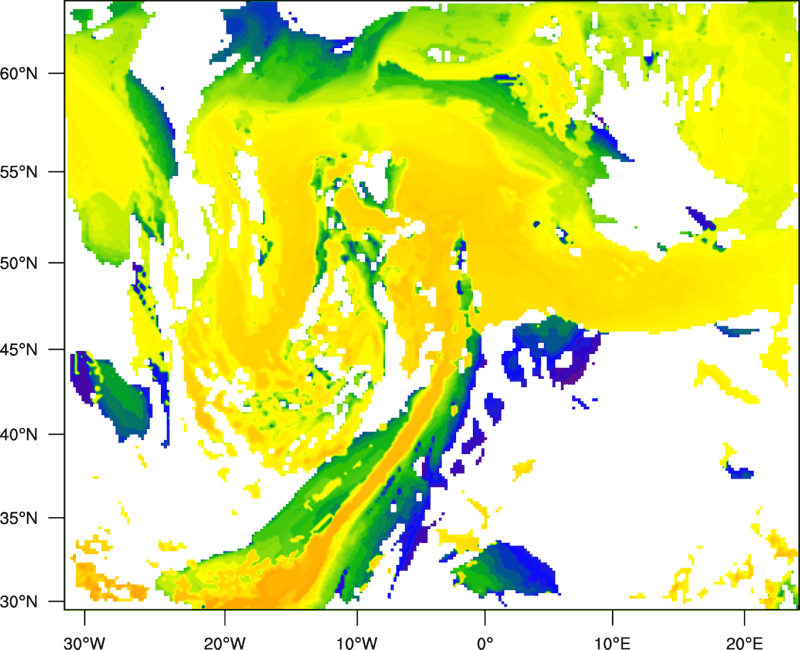This screenshot has height=650, width=800.
Task: Click the 10°W longitude label
Action: (357, 643)
